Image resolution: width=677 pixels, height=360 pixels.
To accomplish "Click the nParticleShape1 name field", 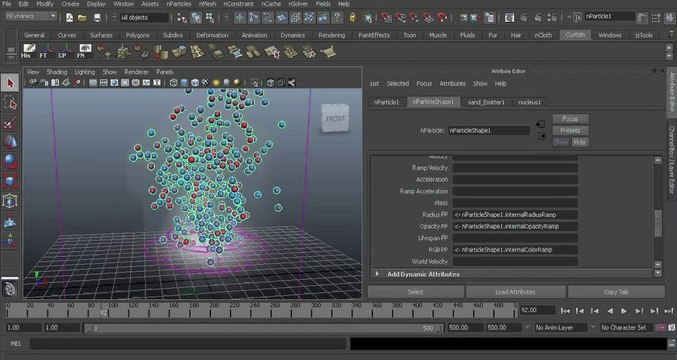I will pos(489,130).
